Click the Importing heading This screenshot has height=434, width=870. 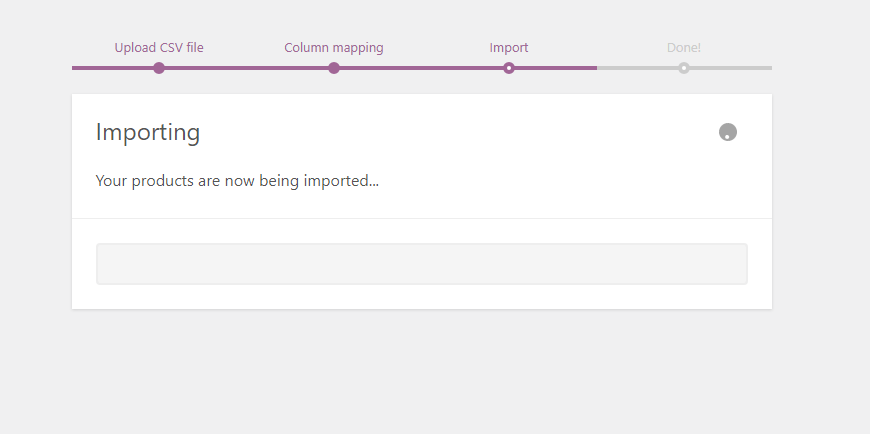[148, 132]
